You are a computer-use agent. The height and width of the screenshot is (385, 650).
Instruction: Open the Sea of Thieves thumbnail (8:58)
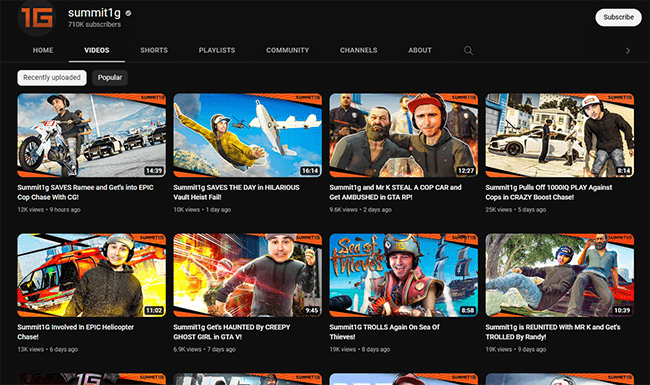tap(404, 275)
